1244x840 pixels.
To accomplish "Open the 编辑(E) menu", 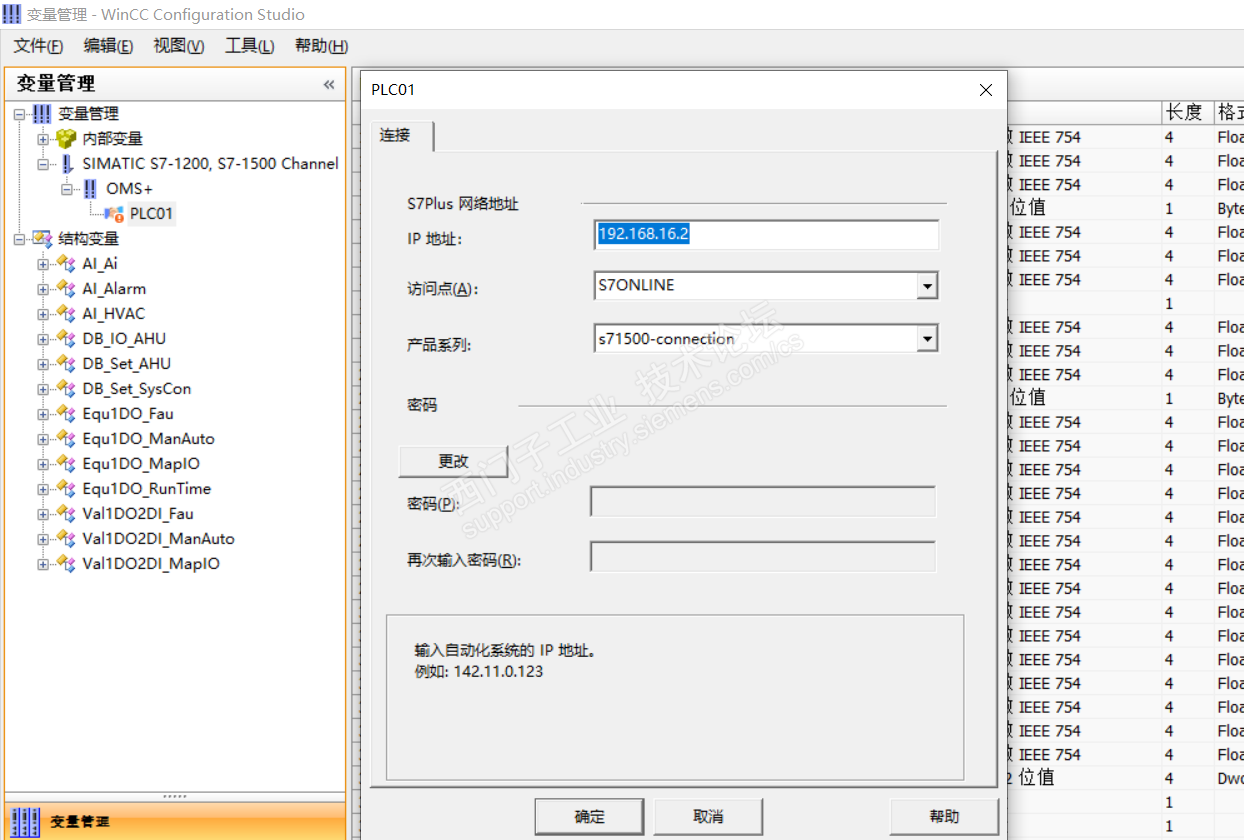I will (108, 46).
